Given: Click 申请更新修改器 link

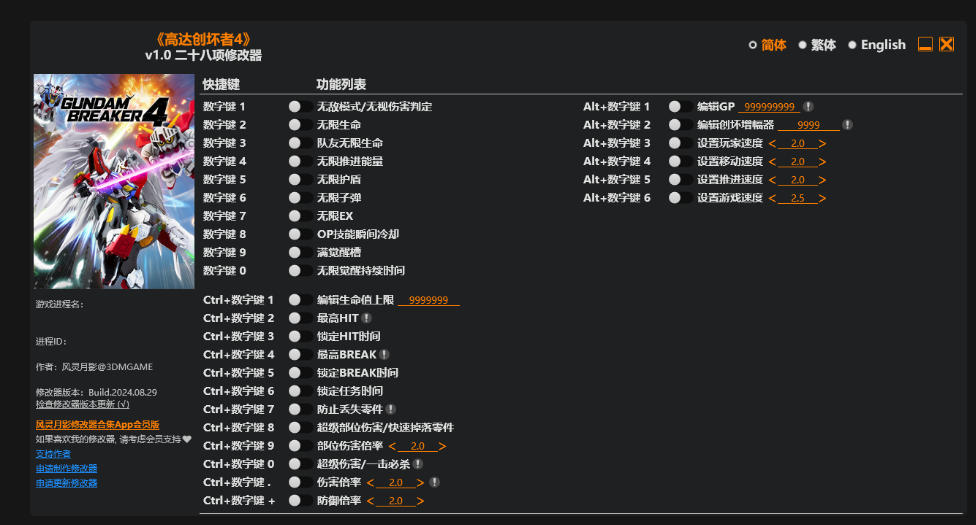Looking at the screenshot, I should [x=67, y=483].
